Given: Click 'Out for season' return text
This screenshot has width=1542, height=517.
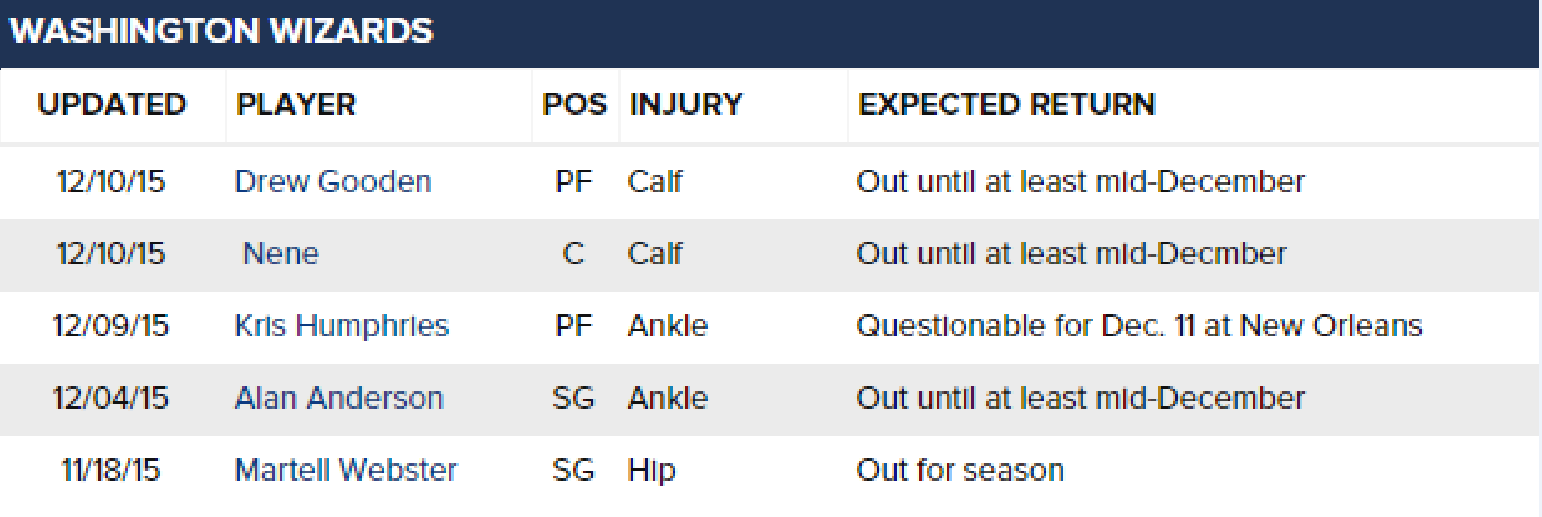Looking at the screenshot, I should (960, 470).
